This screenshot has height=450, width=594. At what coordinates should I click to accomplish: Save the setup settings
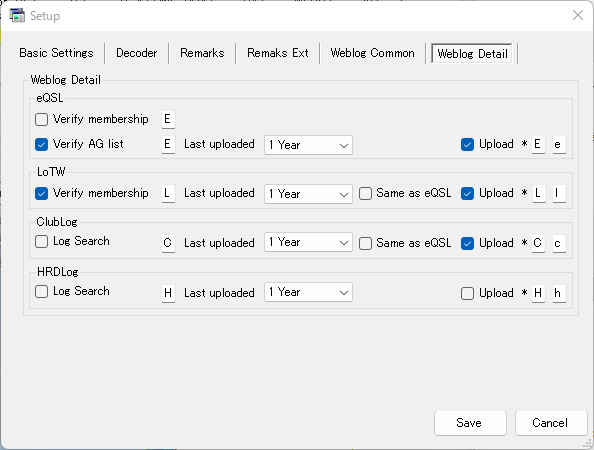(x=470, y=423)
